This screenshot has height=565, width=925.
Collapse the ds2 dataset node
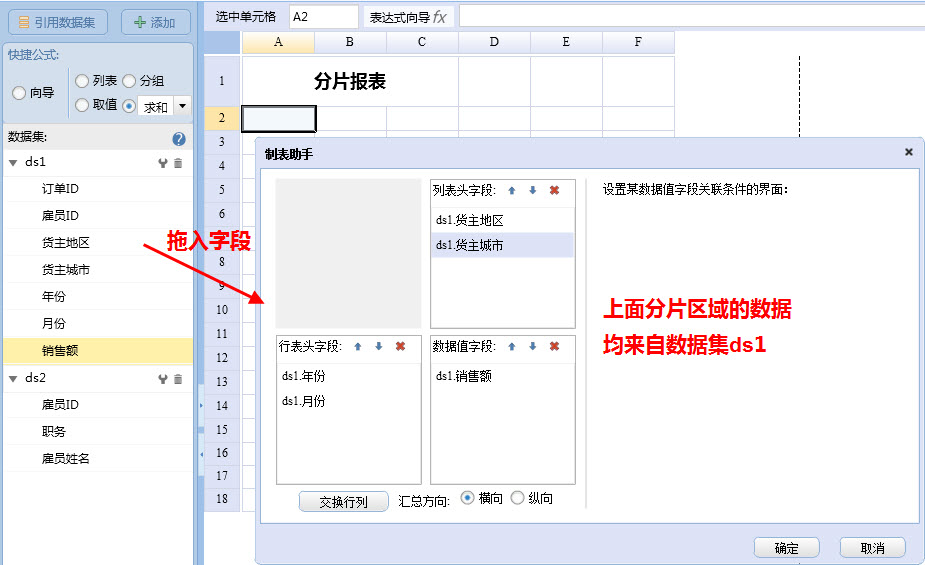click(x=13, y=378)
